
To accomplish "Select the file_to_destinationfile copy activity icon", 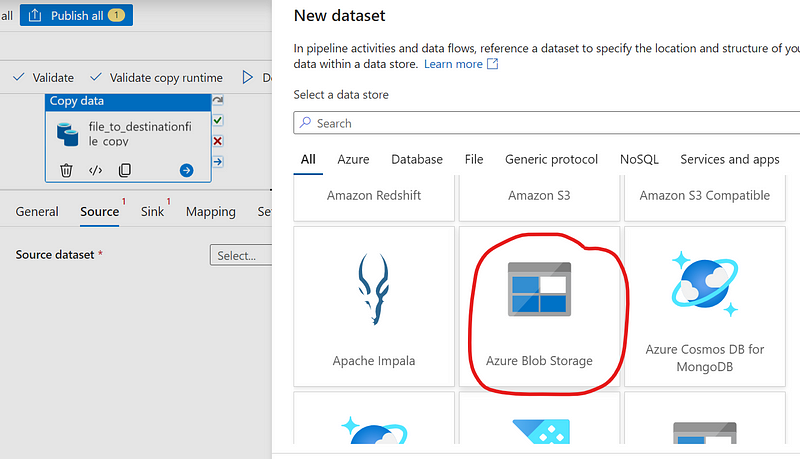I will click(68, 134).
